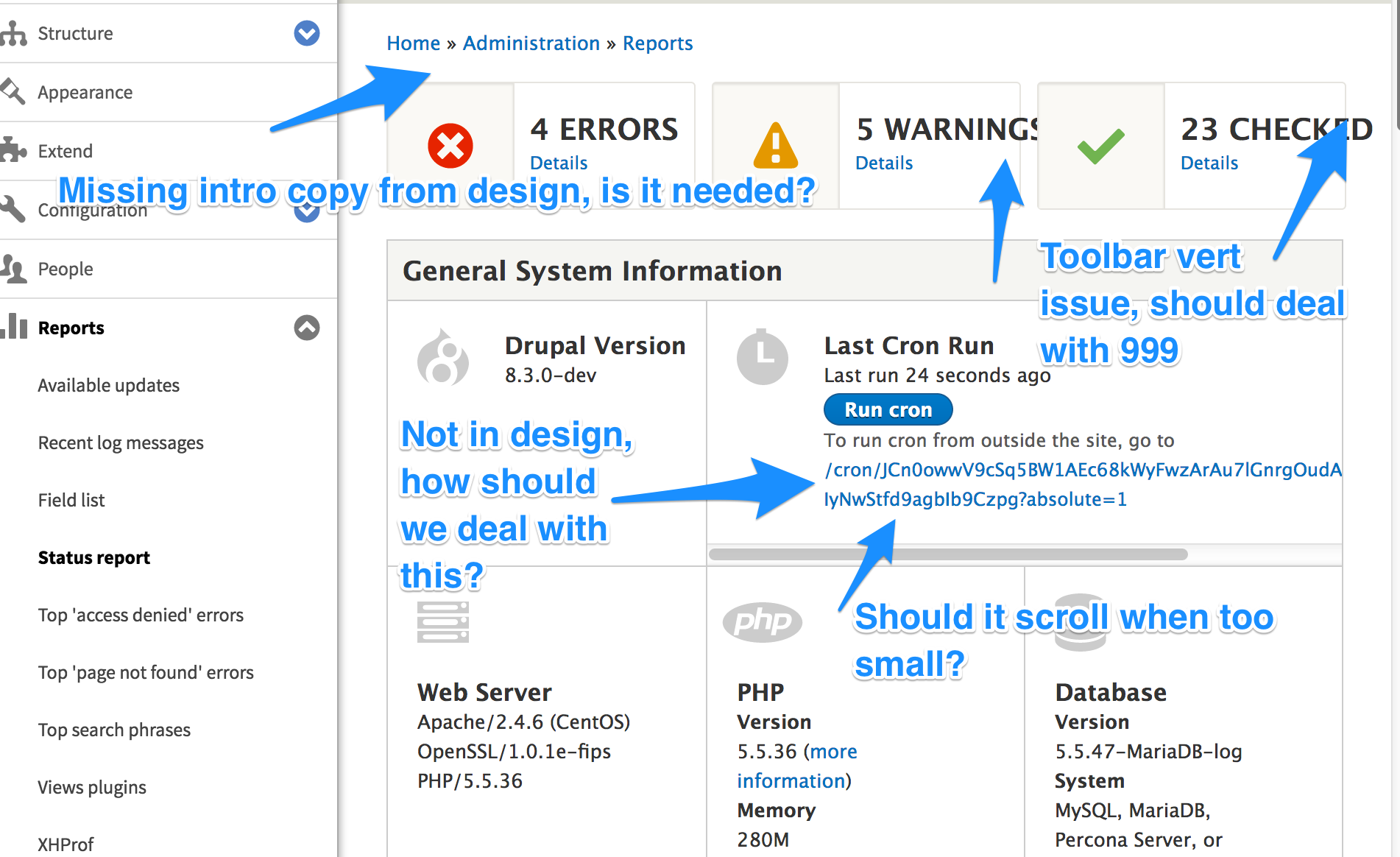The image size is (1400, 857).
Task: Click the PHP logo icon
Action: point(763,622)
